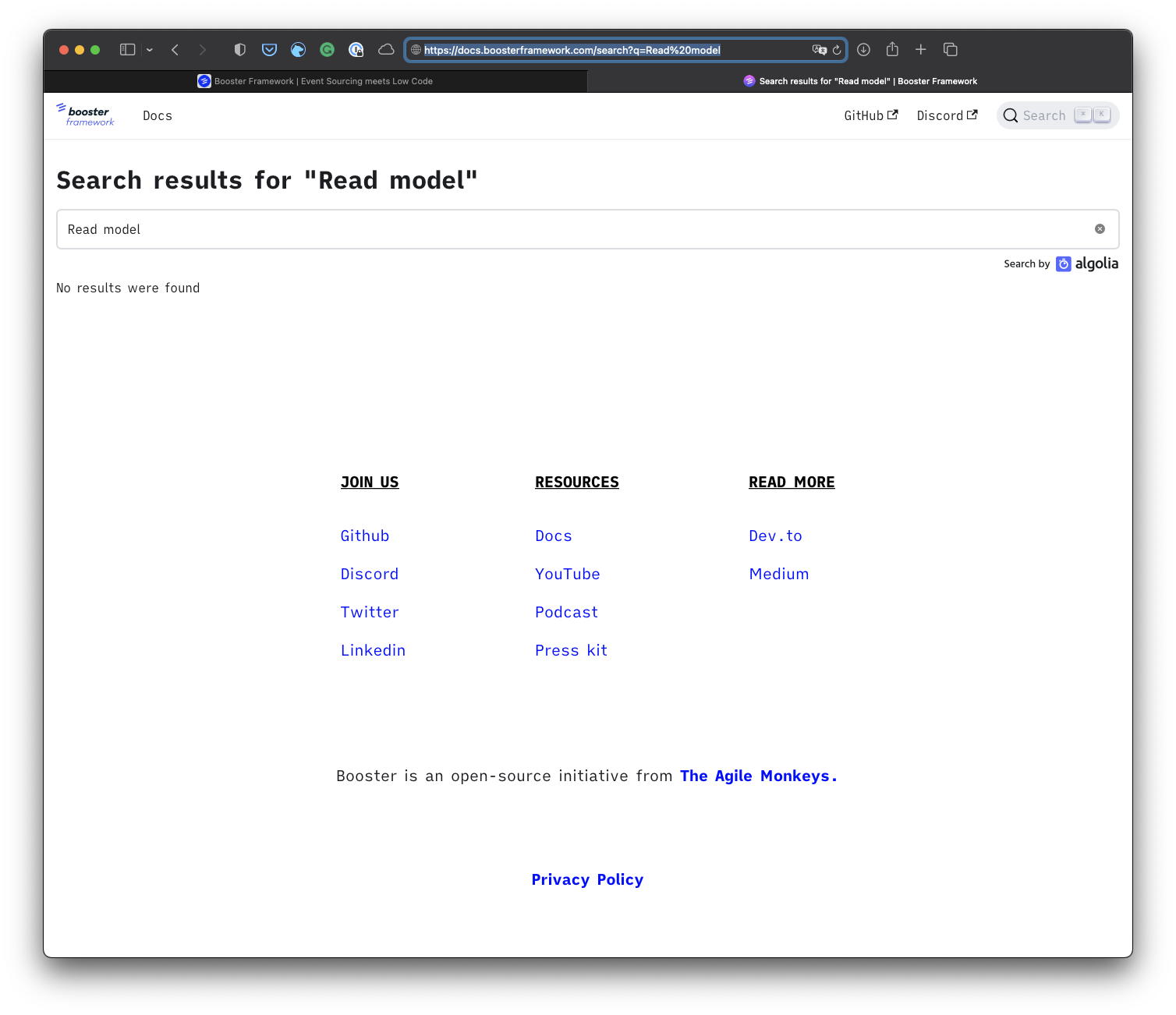This screenshot has height=1015, width=1176.
Task: Show the tab overview
Action: 951,49
